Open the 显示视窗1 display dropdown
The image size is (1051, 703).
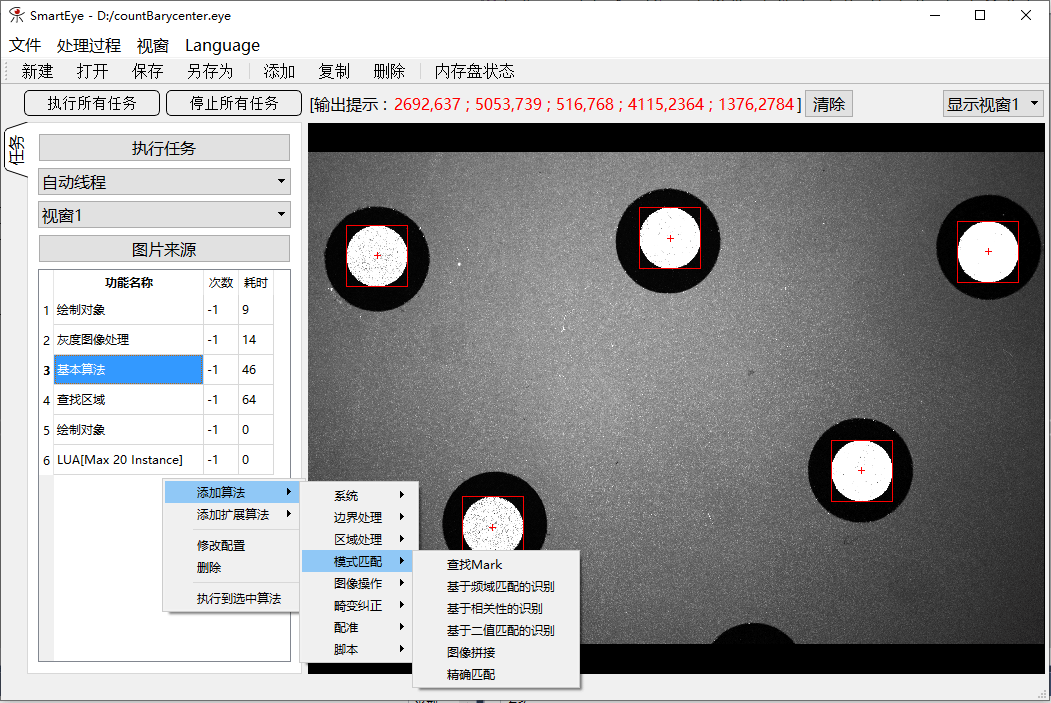click(992, 102)
